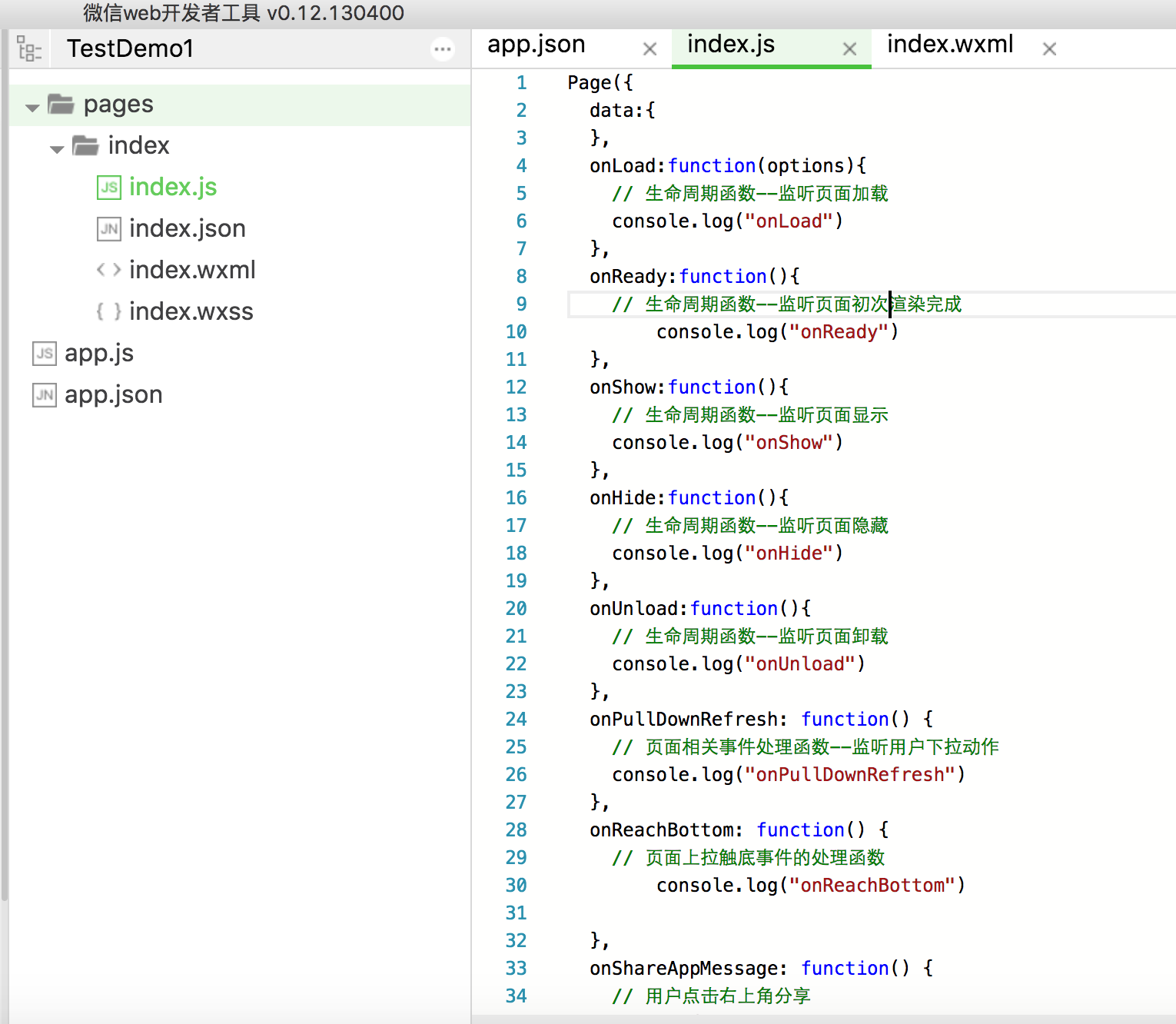Click the TestDemo1 project title

pyautogui.click(x=130, y=48)
